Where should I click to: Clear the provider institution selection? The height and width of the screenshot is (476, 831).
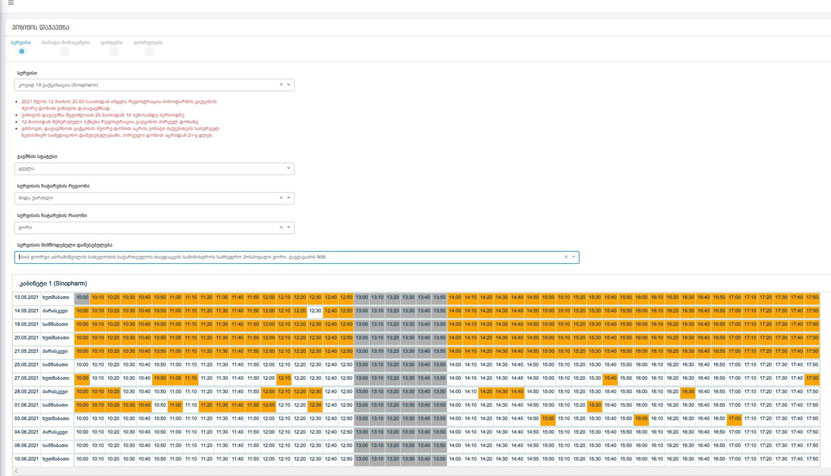coord(566,257)
